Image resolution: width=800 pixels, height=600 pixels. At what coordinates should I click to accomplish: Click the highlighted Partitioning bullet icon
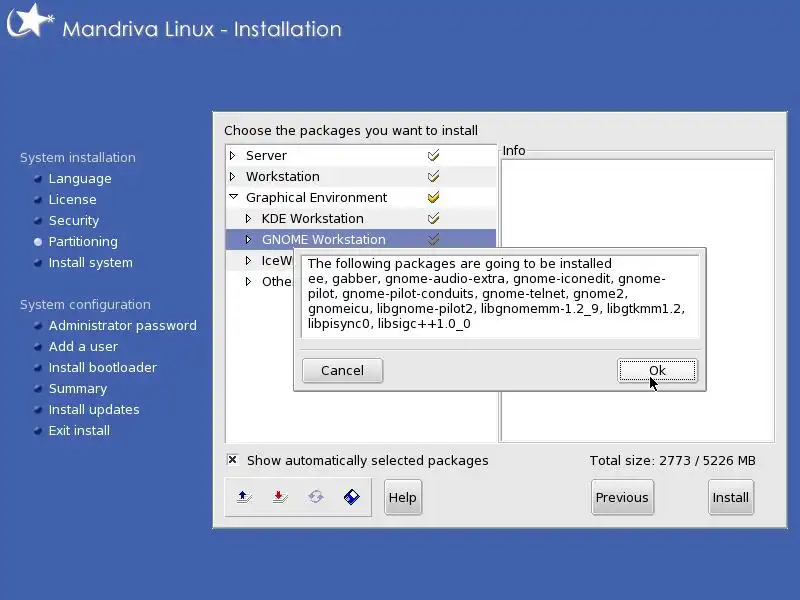38,242
